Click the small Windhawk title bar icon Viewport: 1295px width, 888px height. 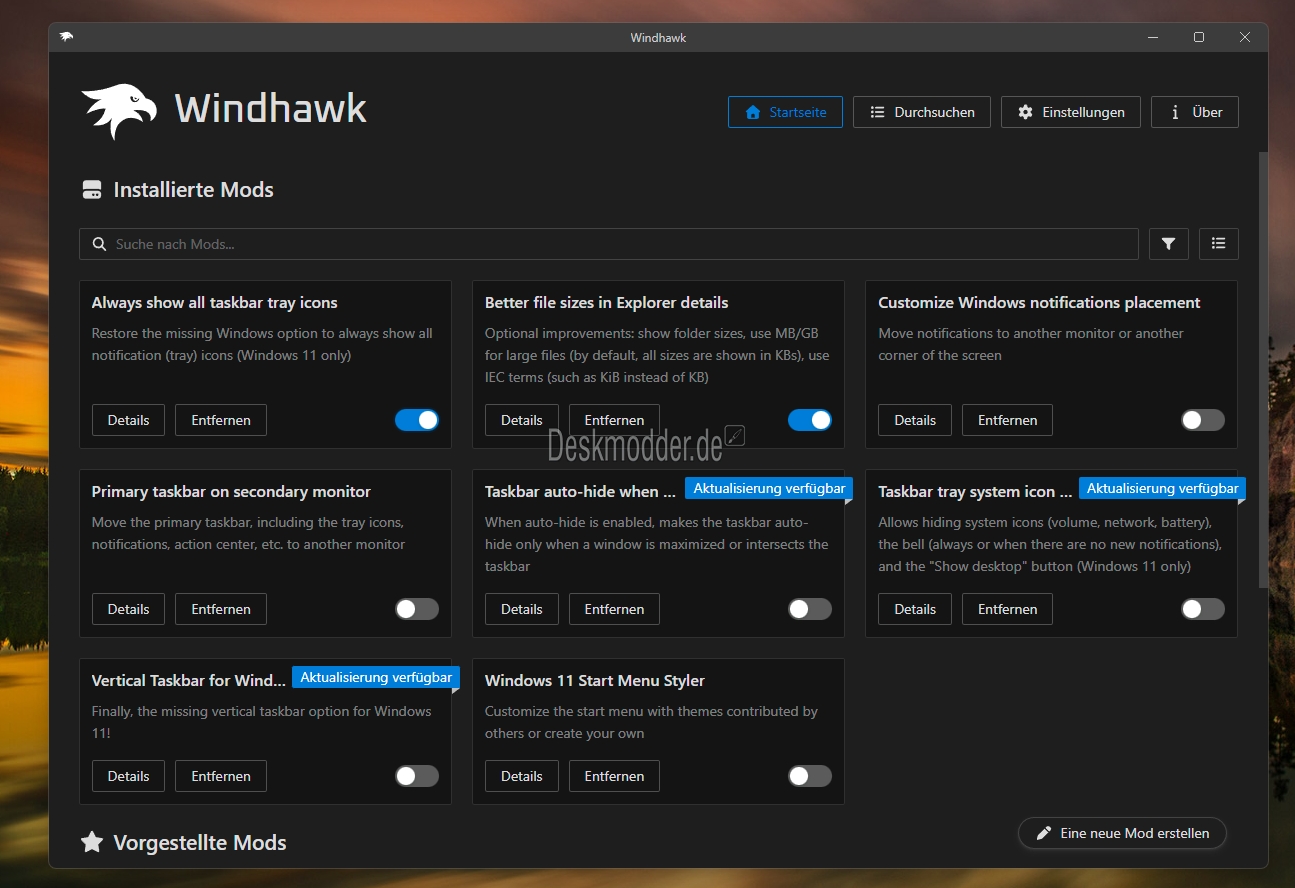pyautogui.click(x=66, y=37)
